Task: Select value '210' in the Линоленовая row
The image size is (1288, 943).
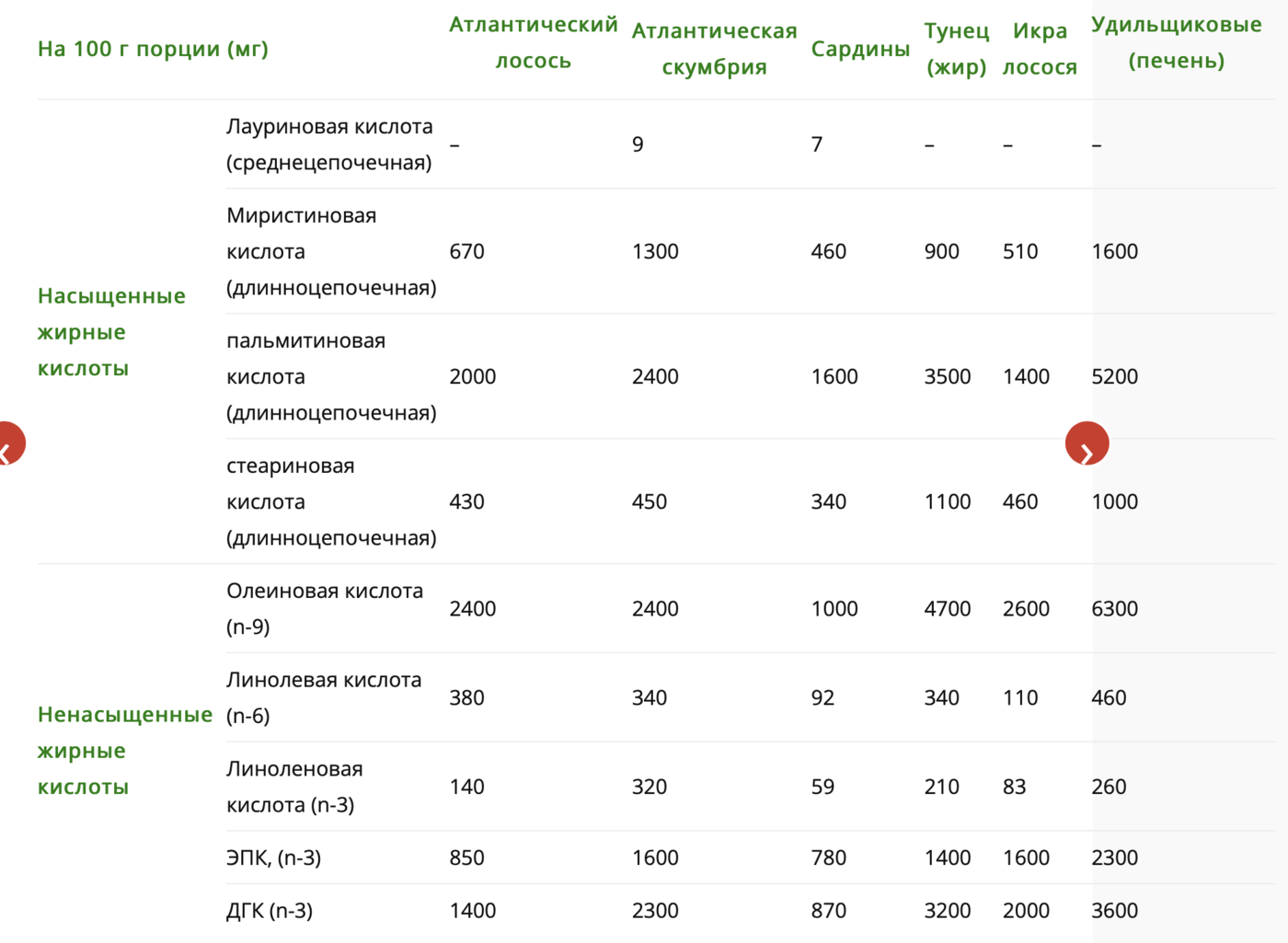Action: pyautogui.click(x=941, y=787)
